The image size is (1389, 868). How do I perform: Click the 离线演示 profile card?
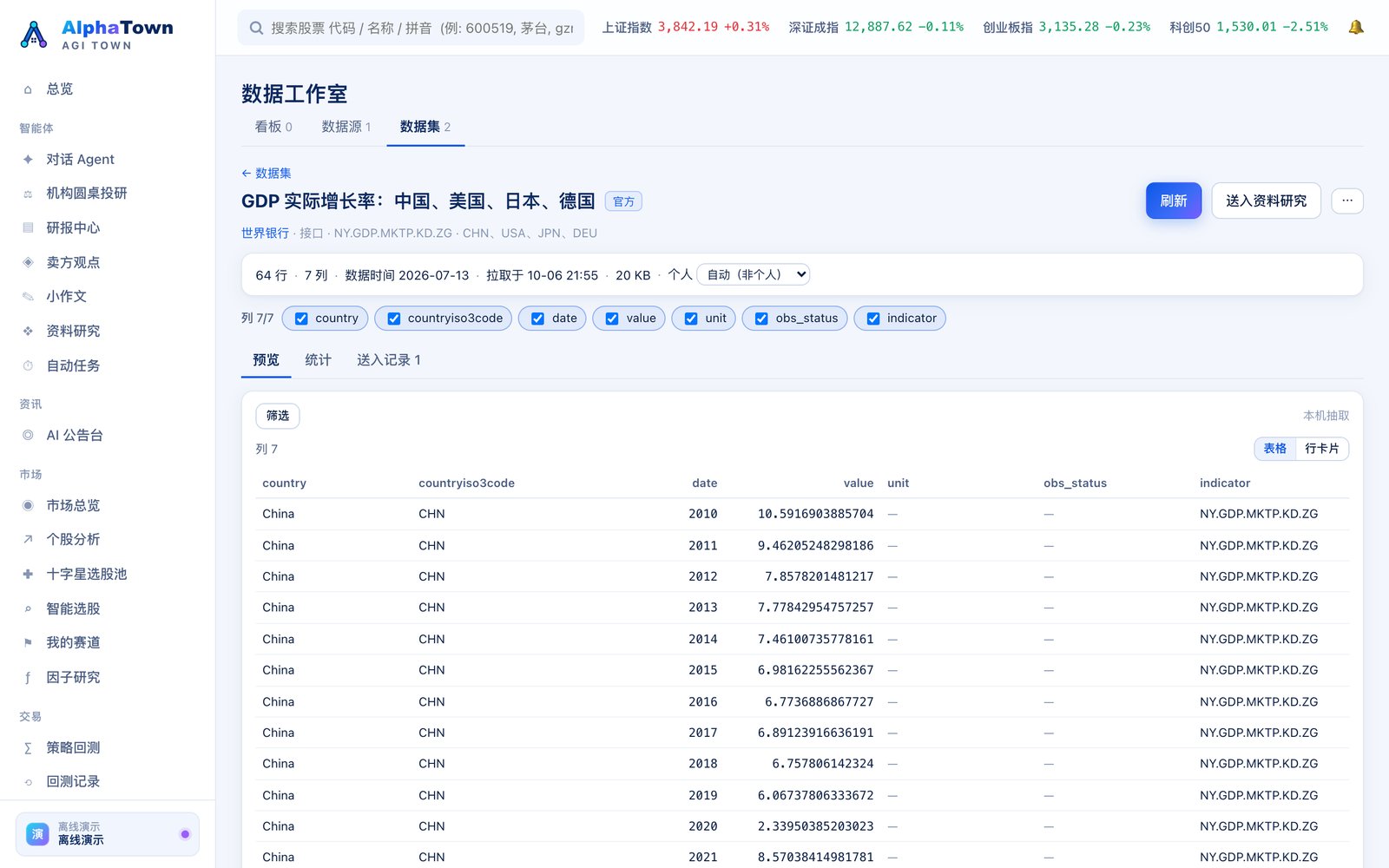pos(108,834)
